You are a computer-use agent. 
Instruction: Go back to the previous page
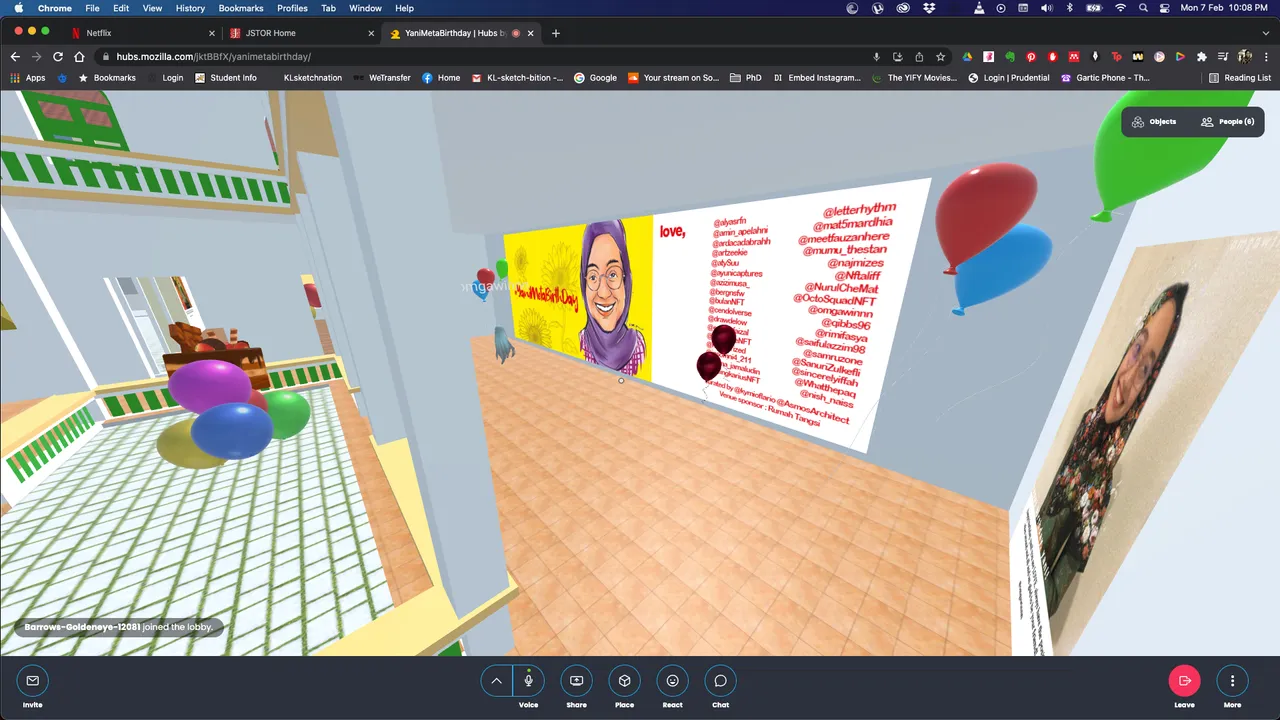pyautogui.click(x=17, y=57)
